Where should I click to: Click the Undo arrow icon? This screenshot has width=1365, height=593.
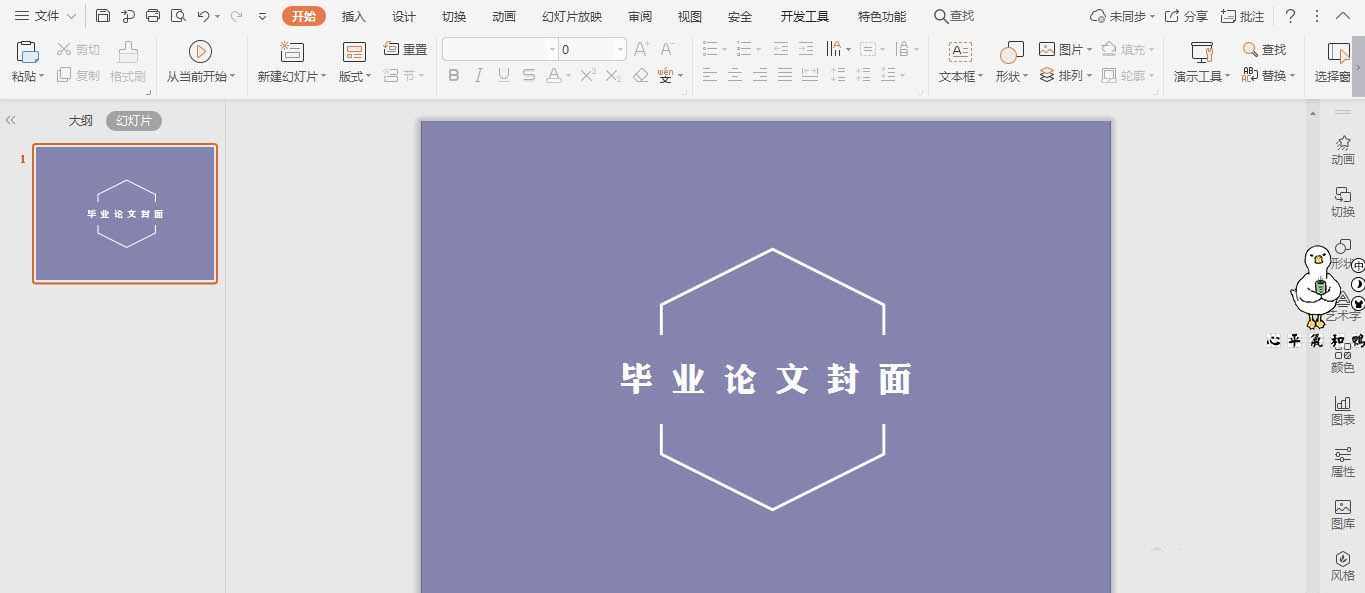pyautogui.click(x=203, y=16)
